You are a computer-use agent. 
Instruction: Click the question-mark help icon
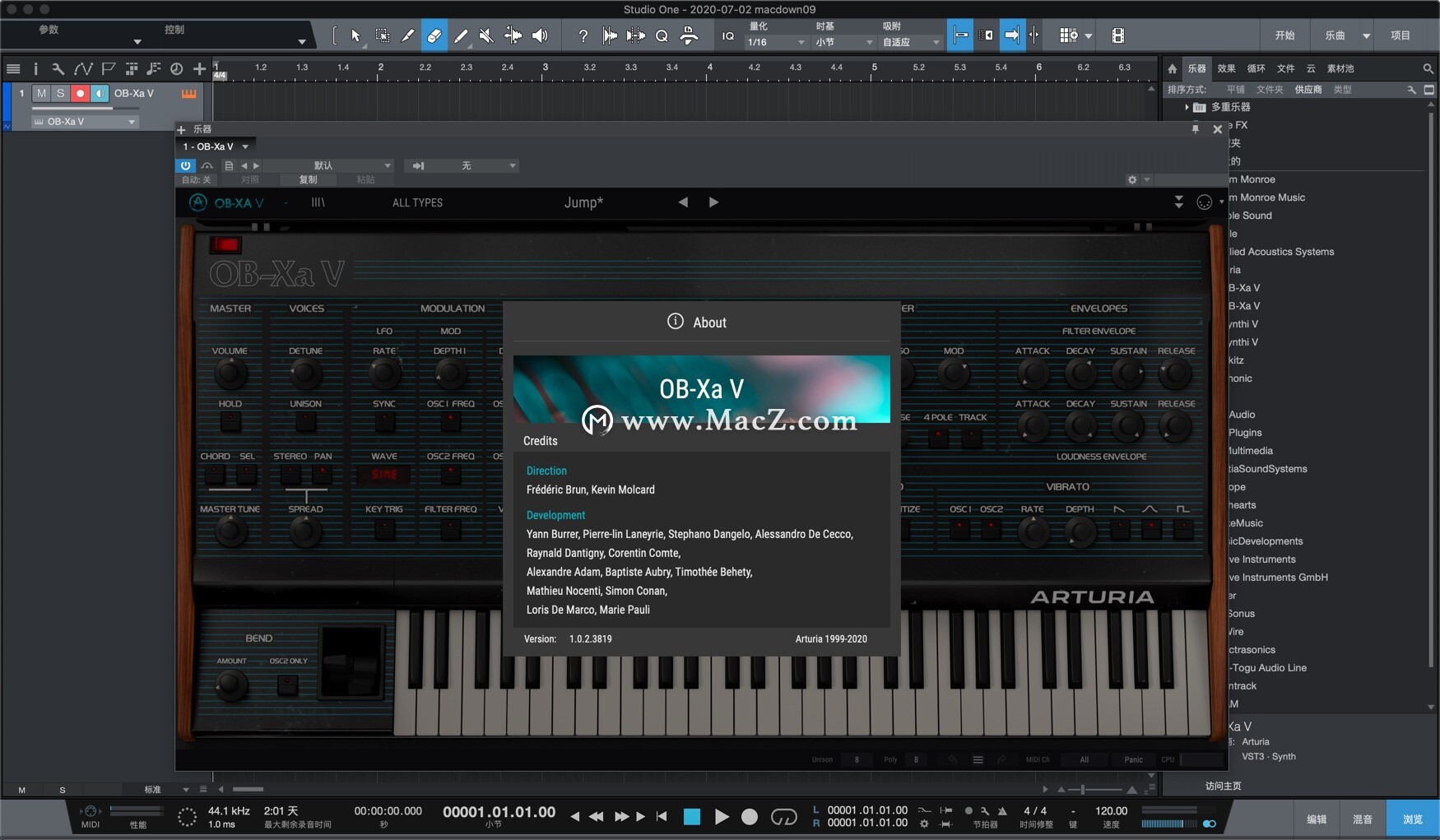pyautogui.click(x=583, y=35)
